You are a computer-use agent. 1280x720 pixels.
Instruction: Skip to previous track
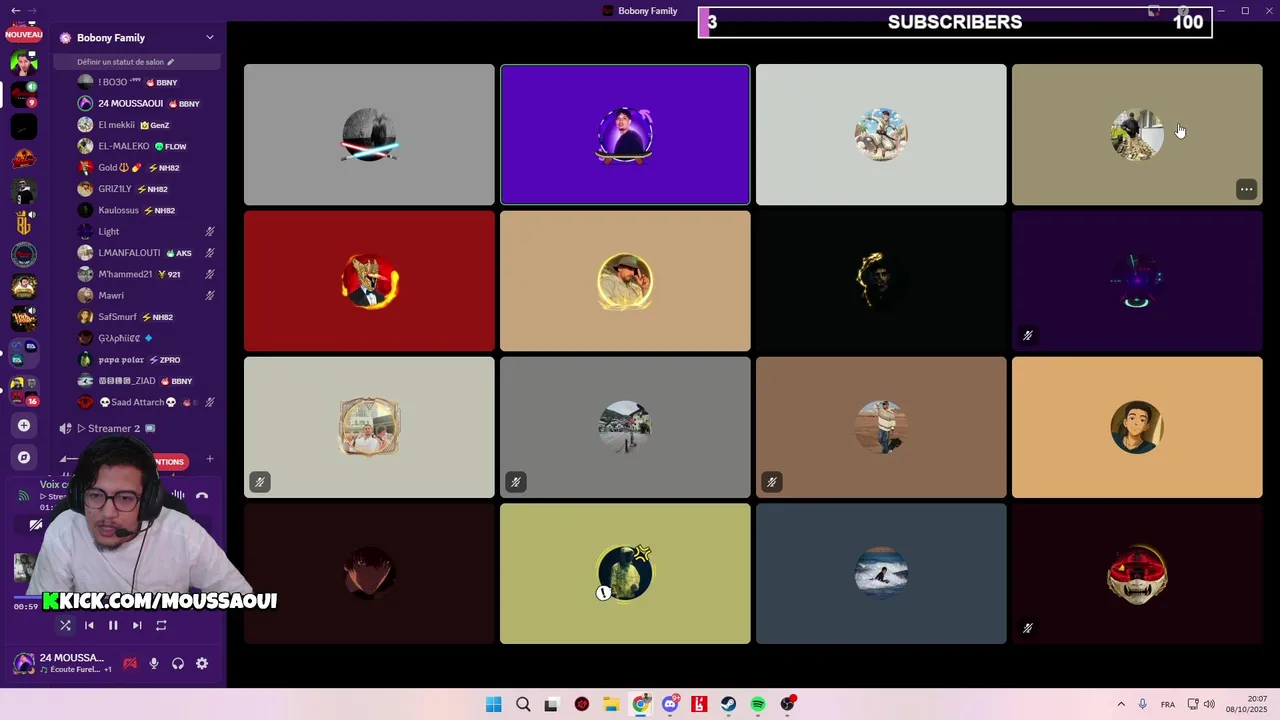pos(89,625)
